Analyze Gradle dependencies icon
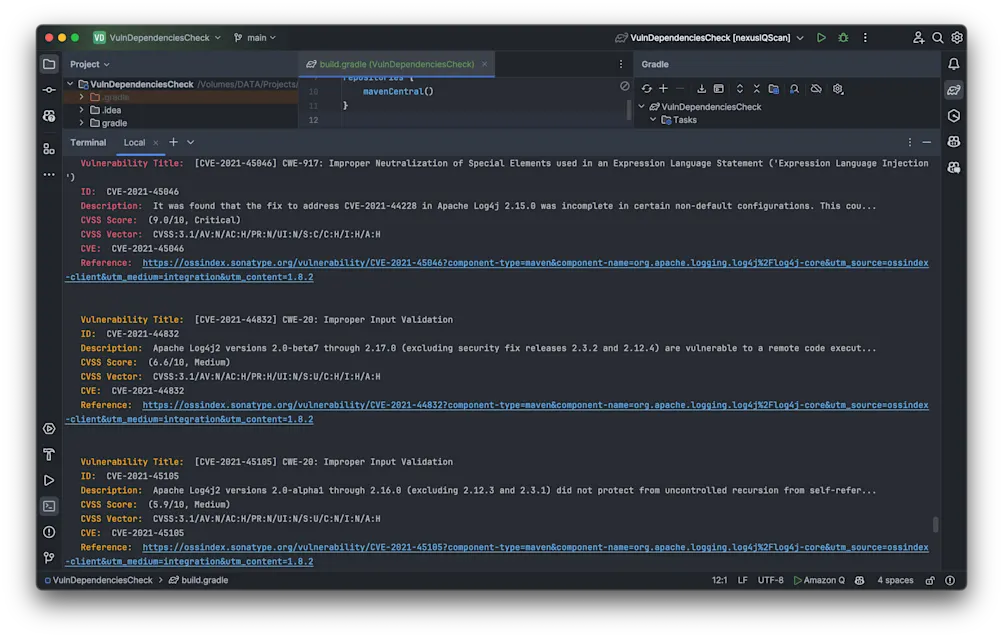The height and width of the screenshot is (638, 1003). (x=794, y=89)
